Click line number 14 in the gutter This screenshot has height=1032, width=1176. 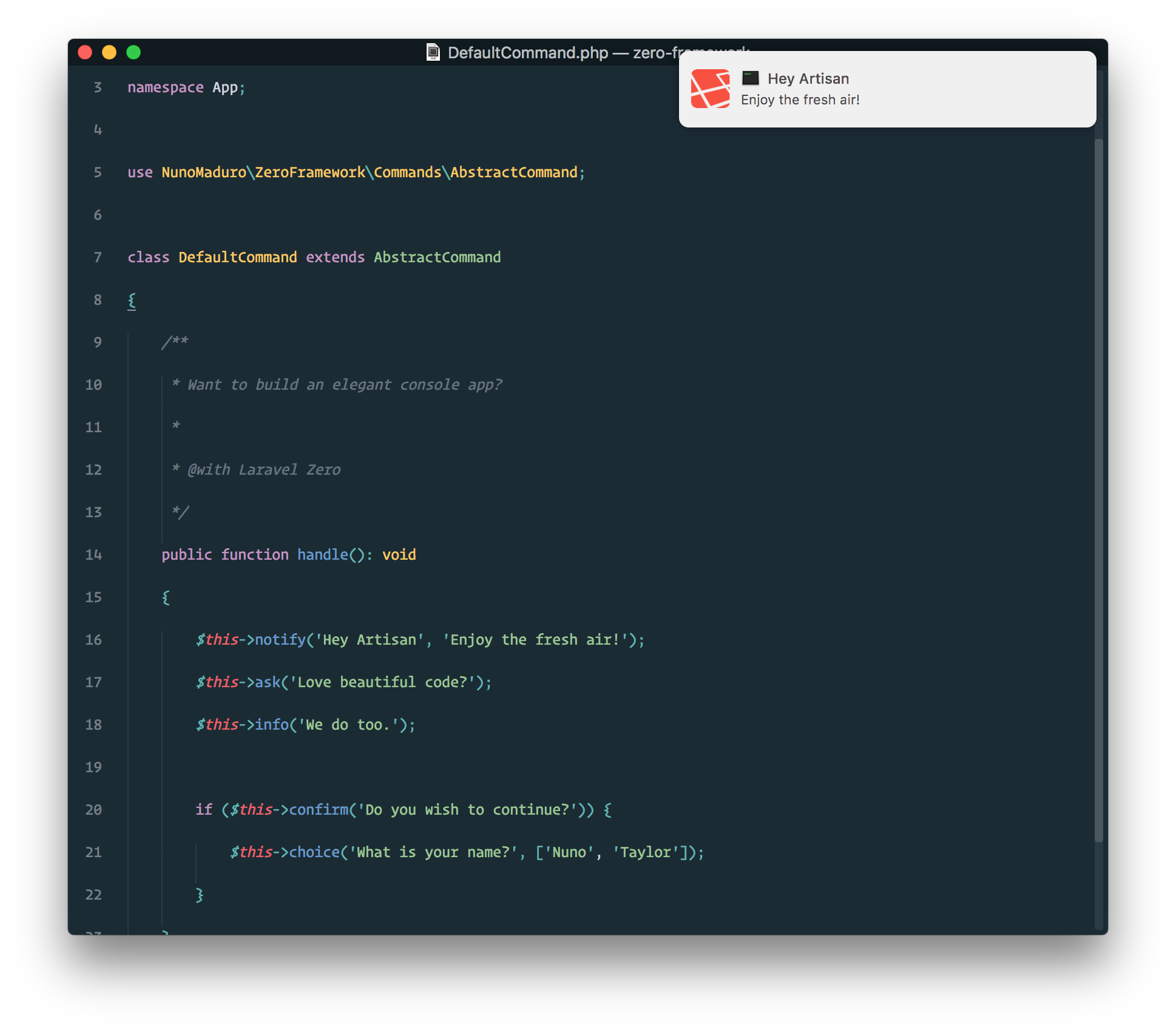click(93, 555)
